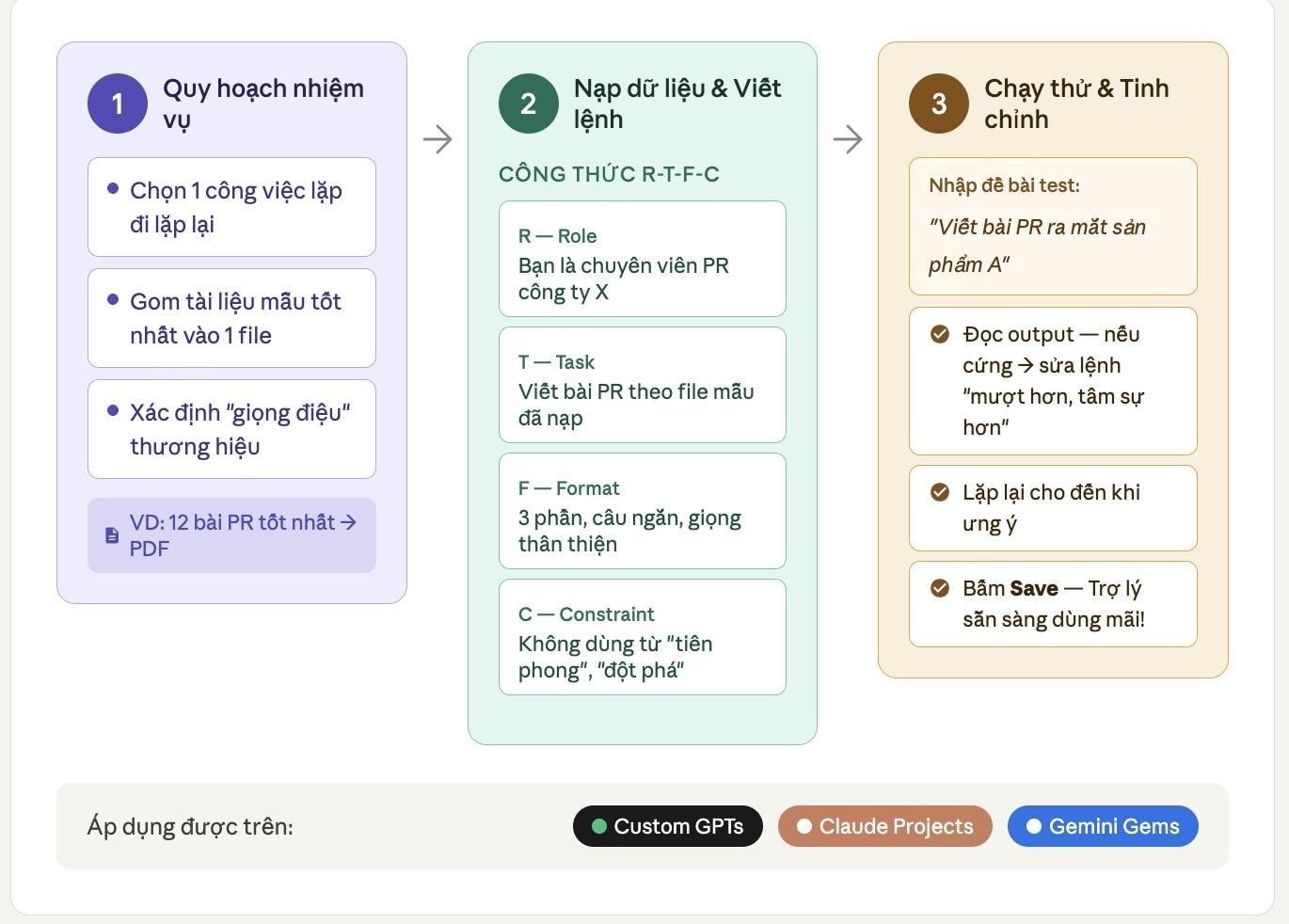This screenshot has width=1289, height=924.
Task: Click the green step 2 number circle
Action: point(528,104)
